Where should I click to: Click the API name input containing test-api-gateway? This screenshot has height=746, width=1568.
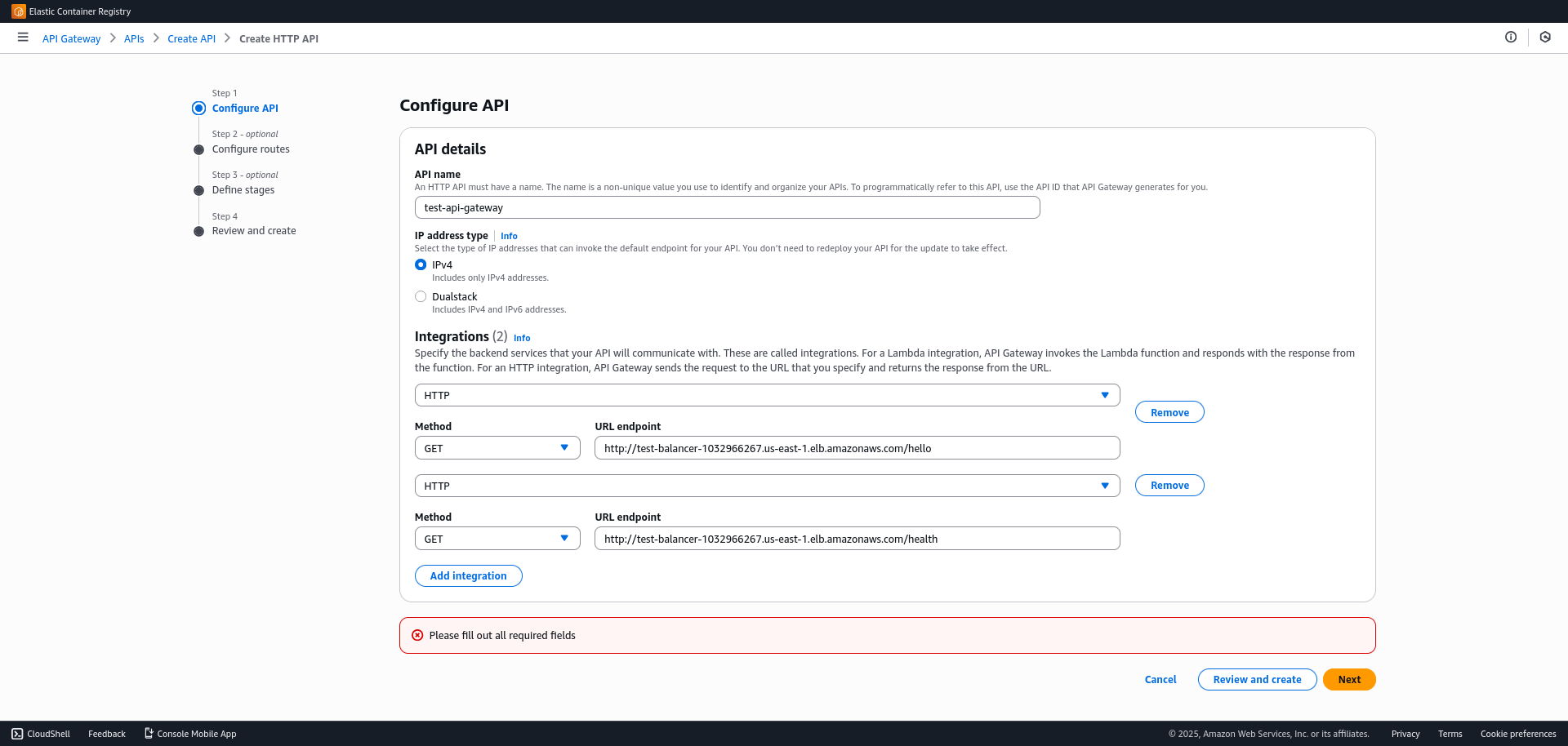727,207
